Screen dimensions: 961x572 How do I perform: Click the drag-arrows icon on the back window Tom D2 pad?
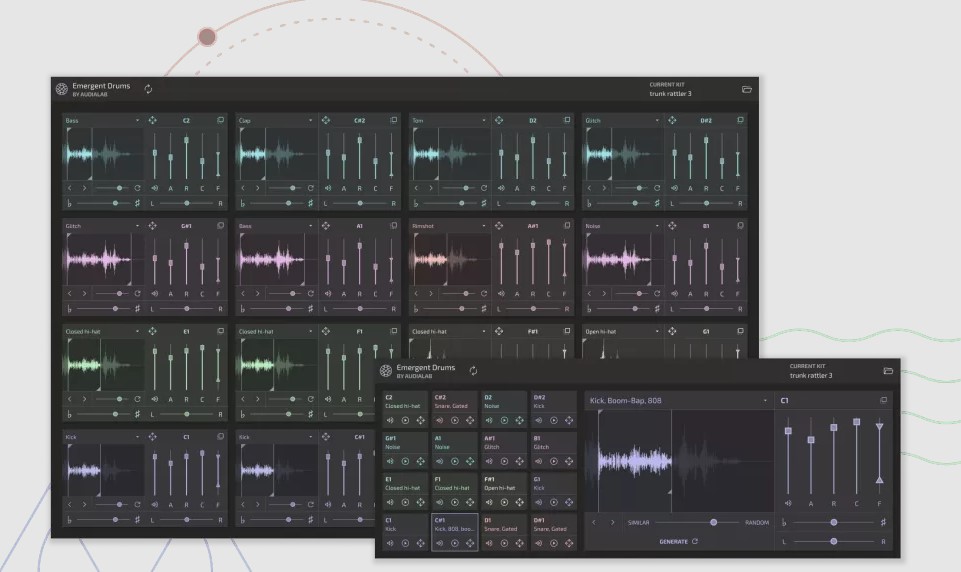[x=499, y=120]
